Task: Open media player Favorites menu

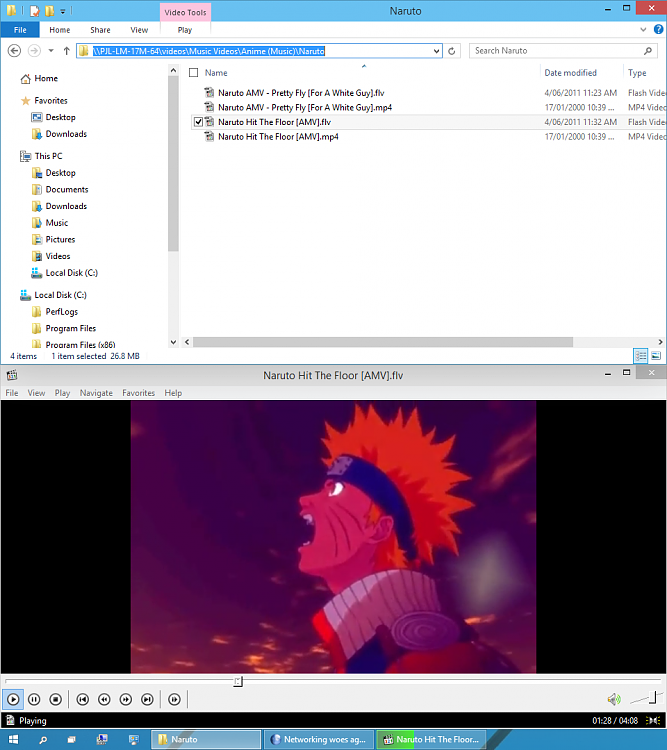Action: click(x=138, y=393)
